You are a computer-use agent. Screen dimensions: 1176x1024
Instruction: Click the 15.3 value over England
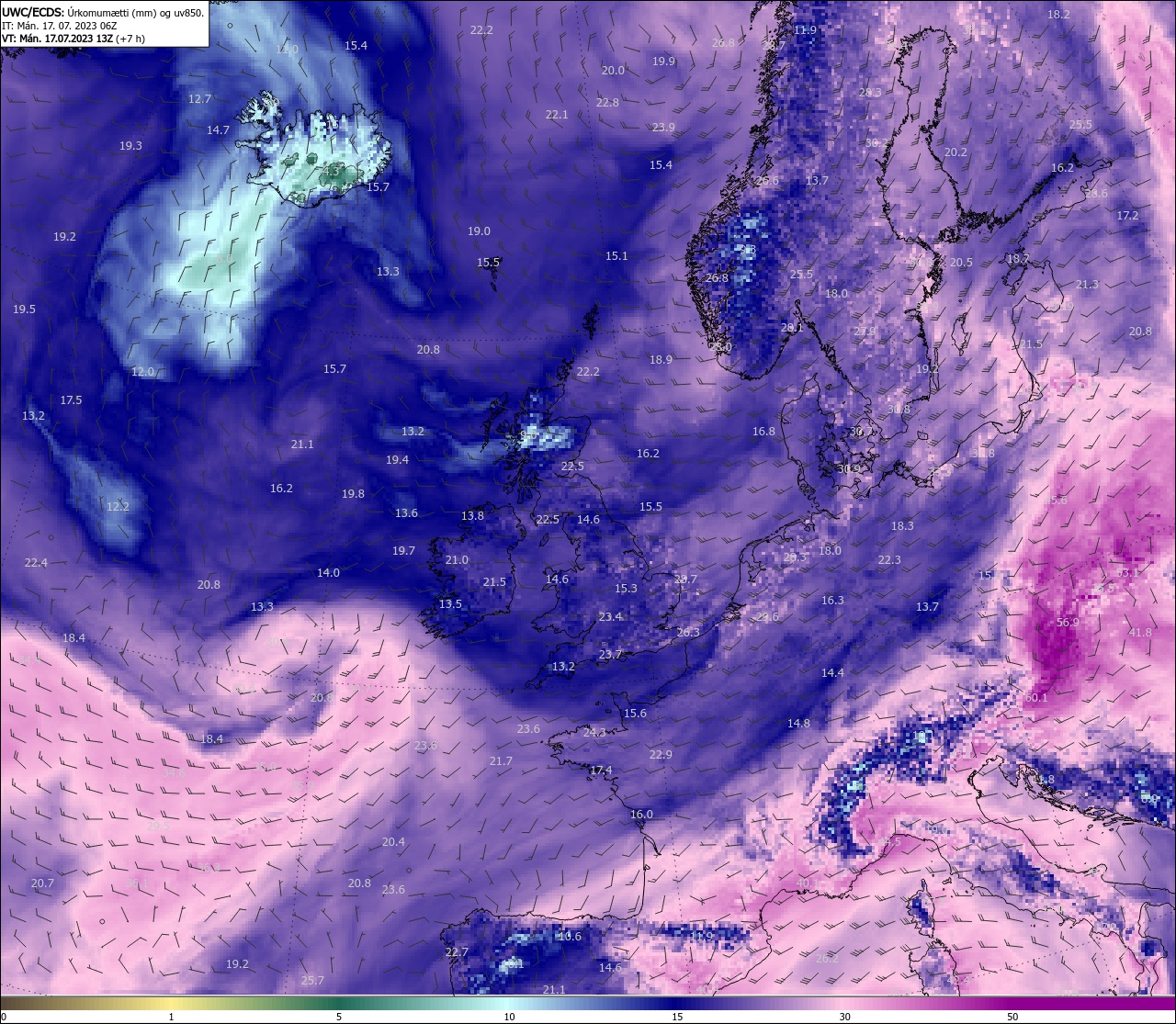[626, 590]
